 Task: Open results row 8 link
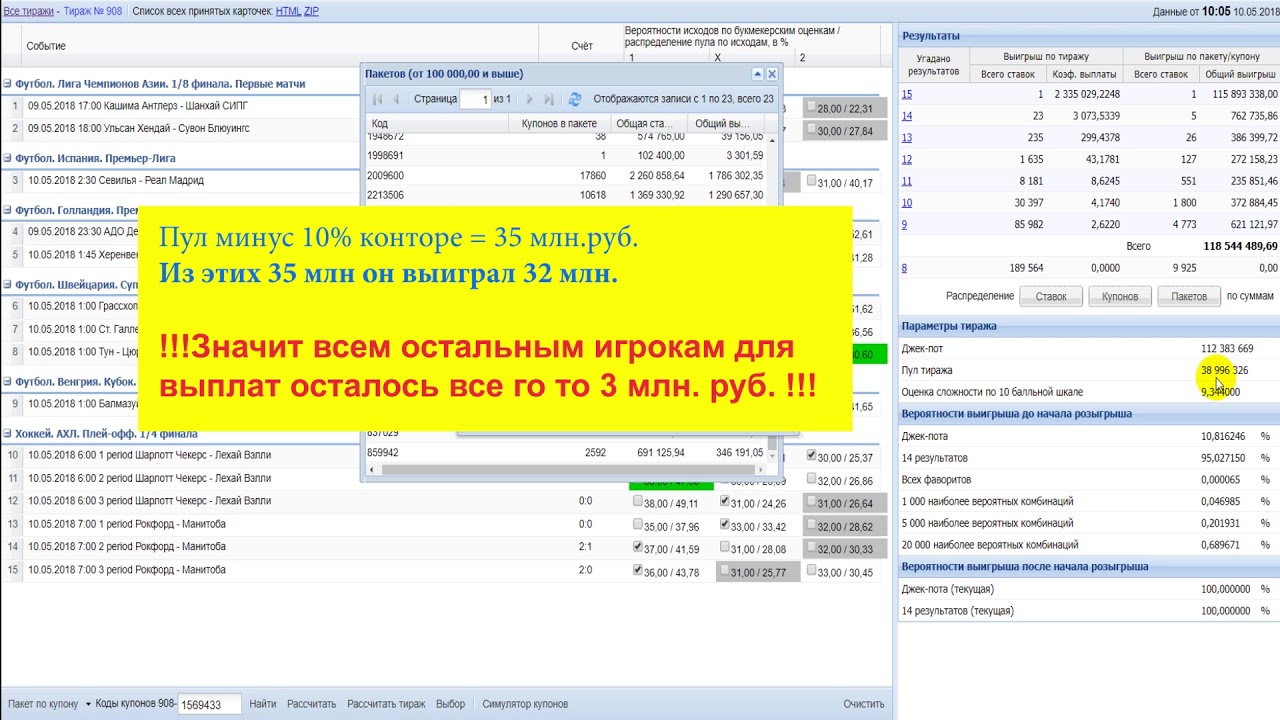(904, 268)
